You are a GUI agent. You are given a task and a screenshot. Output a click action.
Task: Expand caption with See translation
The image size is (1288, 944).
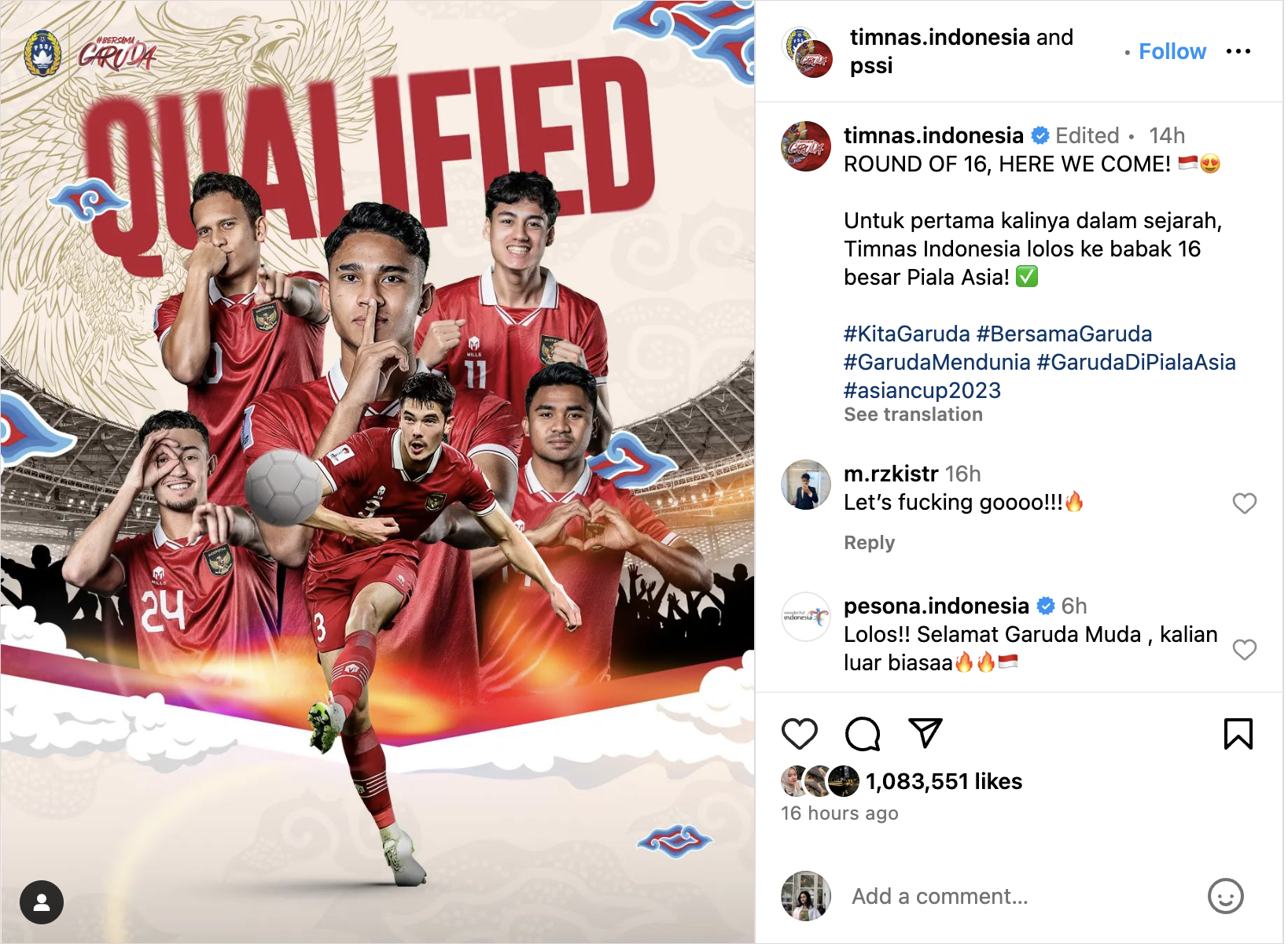(x=913, y=415)
